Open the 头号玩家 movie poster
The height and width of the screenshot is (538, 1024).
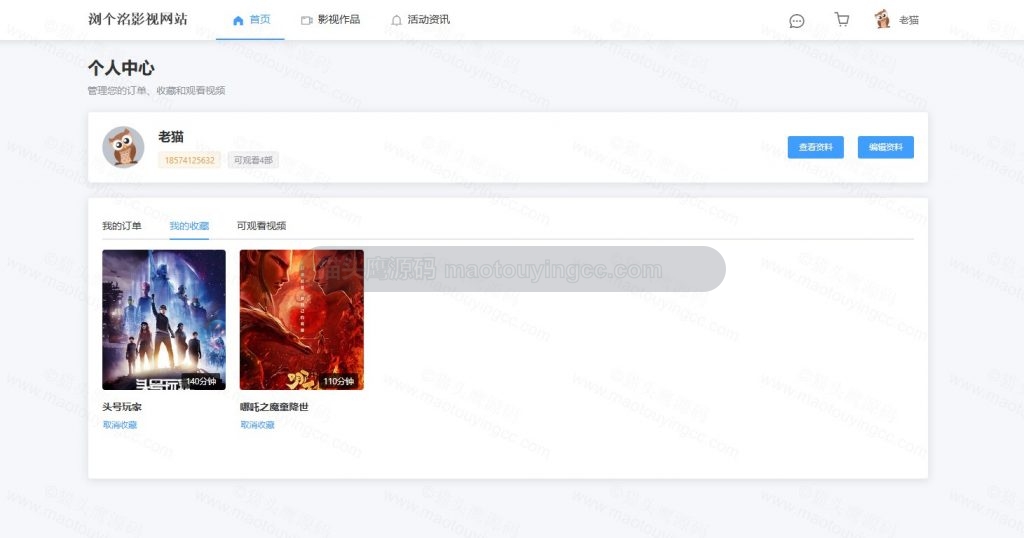[x=164, y=320]
